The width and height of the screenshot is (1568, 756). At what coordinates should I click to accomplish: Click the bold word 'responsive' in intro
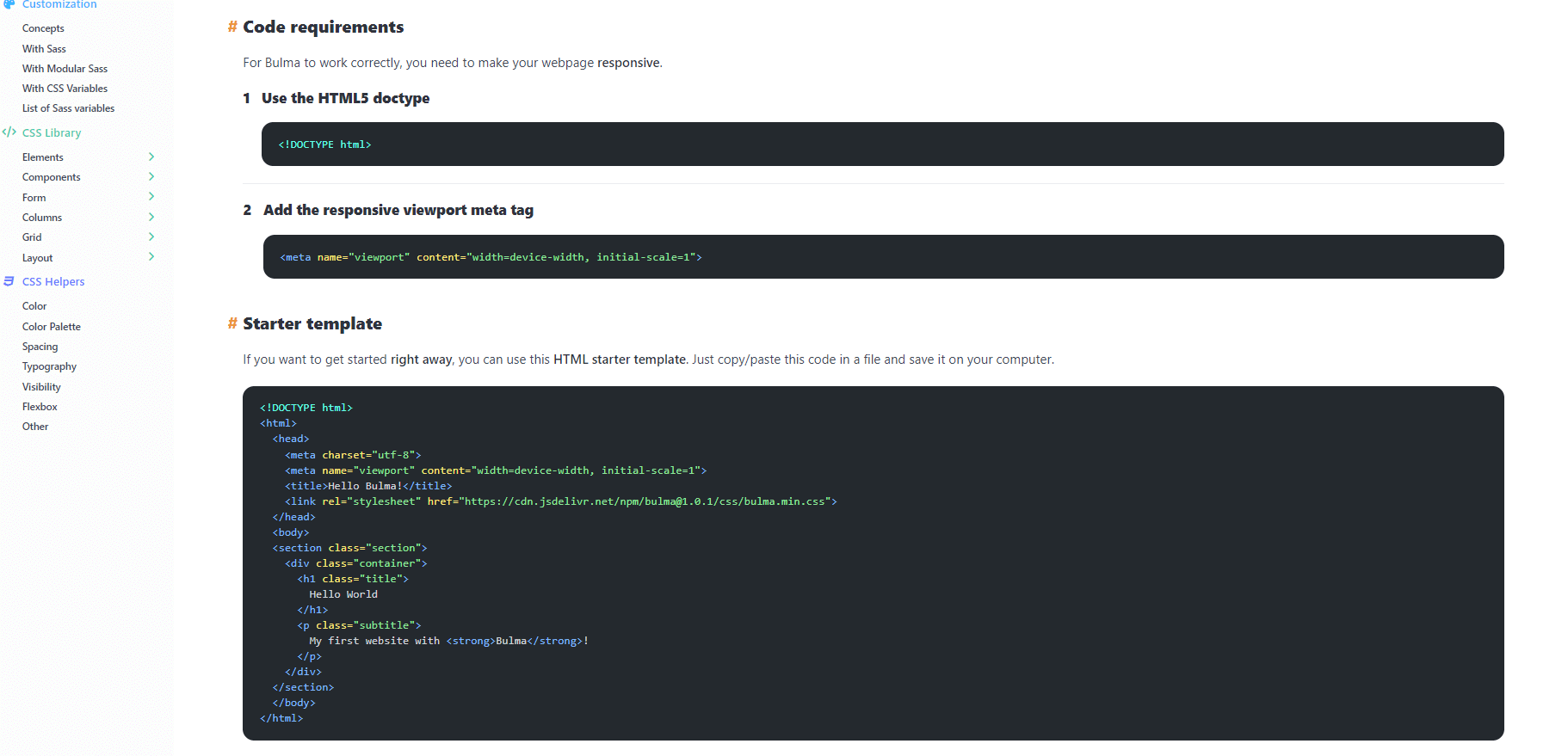pos(628,63)
